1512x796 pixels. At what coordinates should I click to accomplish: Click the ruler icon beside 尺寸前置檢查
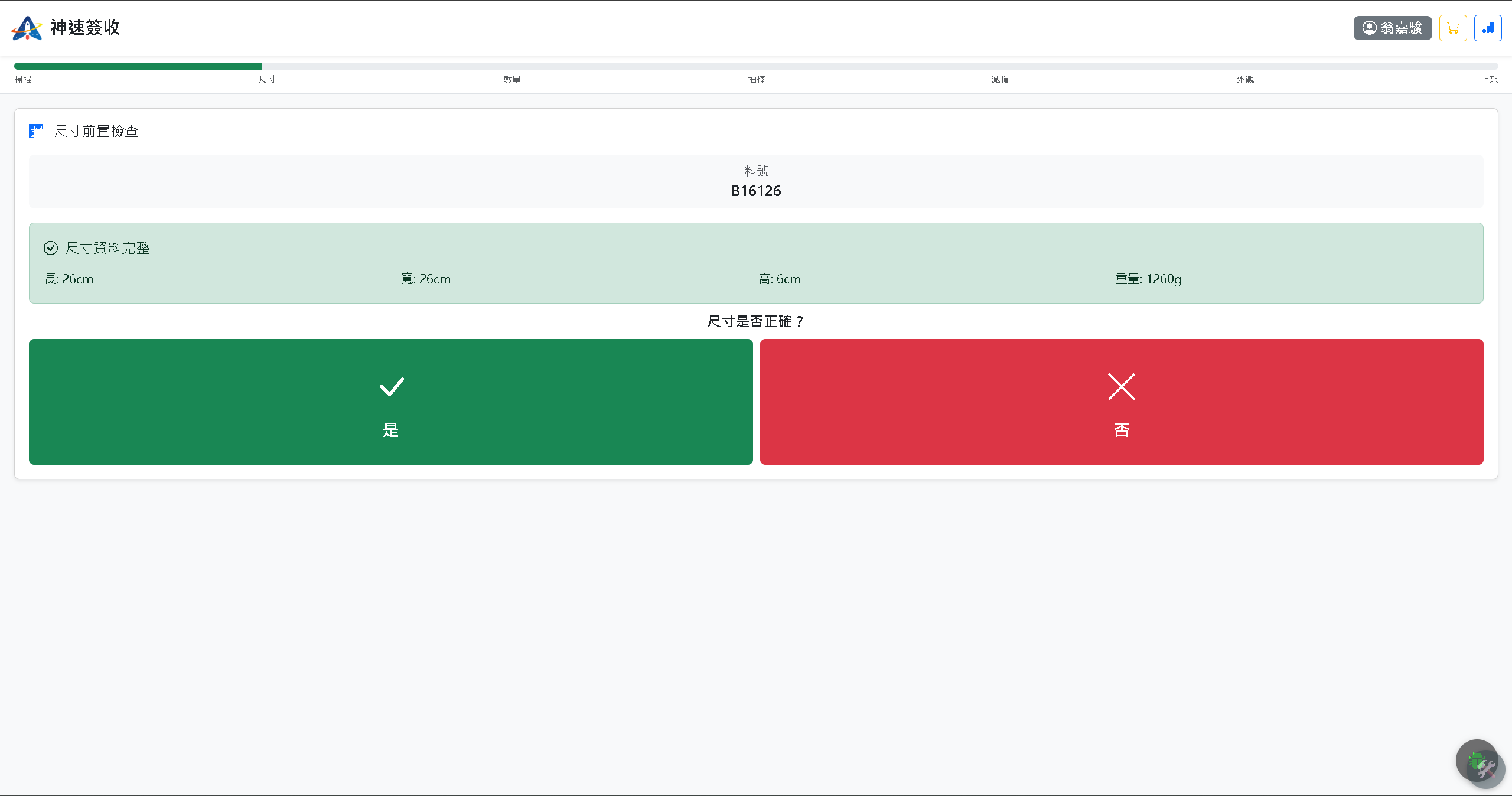coord(36,131)
